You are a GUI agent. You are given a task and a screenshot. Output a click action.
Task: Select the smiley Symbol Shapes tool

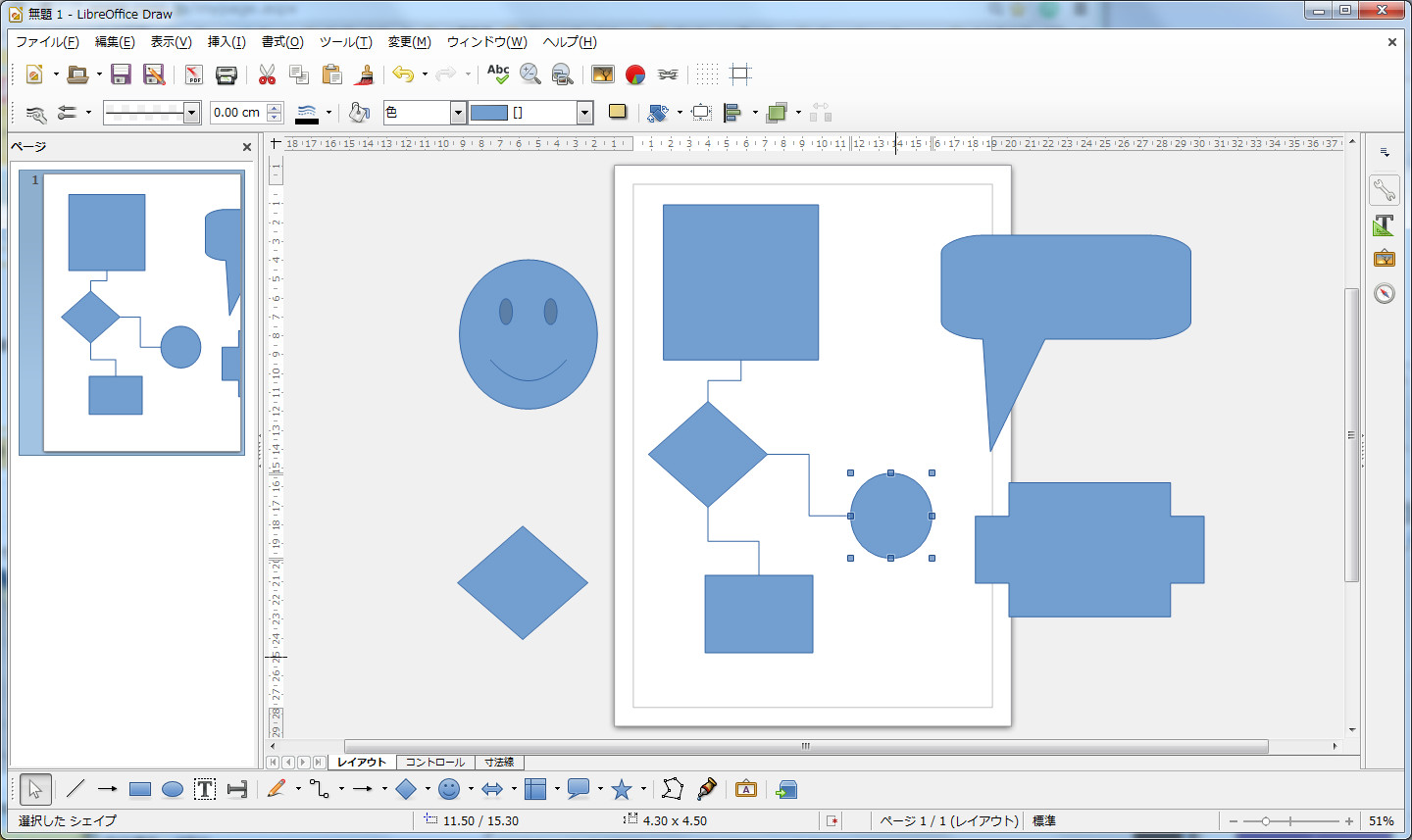click(449, 789)
